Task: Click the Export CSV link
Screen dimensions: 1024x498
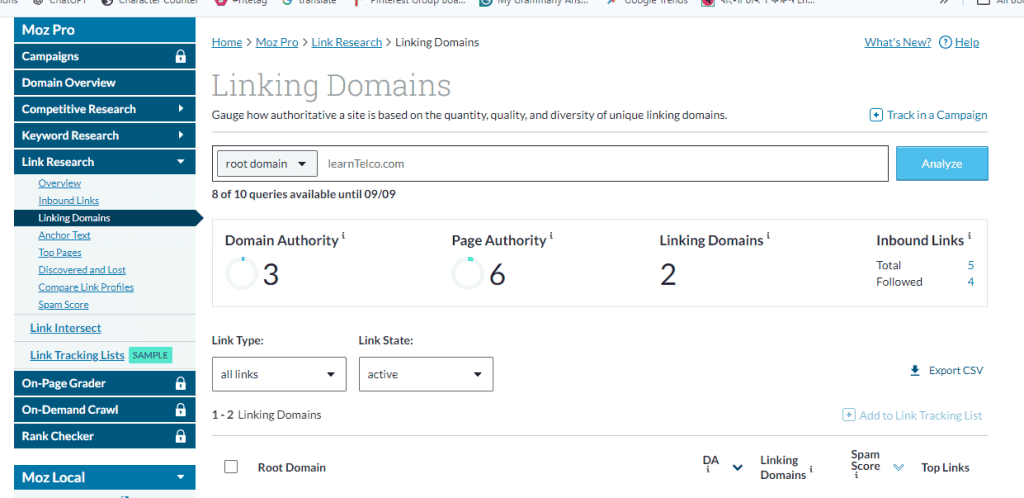Action: pos(955,371)
